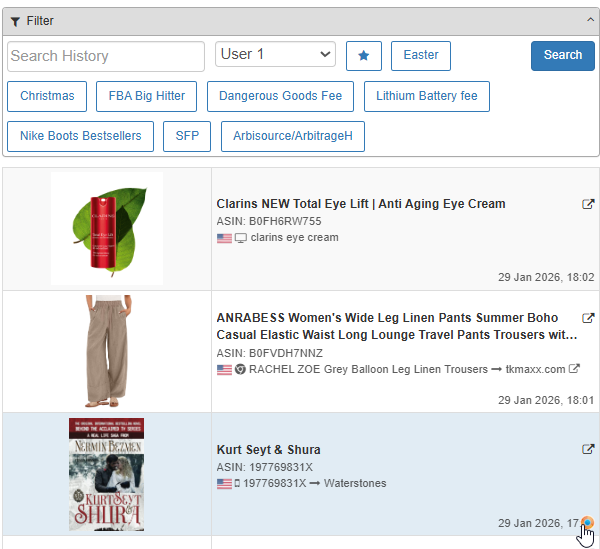The image size is (600, 549).
Task: Click the funnel Filter icon
Action: (15, 21)
